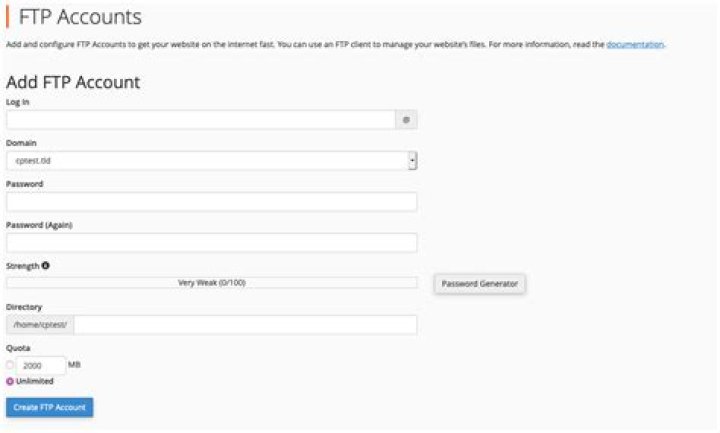Click the Domain dropdown arrow
This screenshot has height=433, width=720.
pos(412,161)
